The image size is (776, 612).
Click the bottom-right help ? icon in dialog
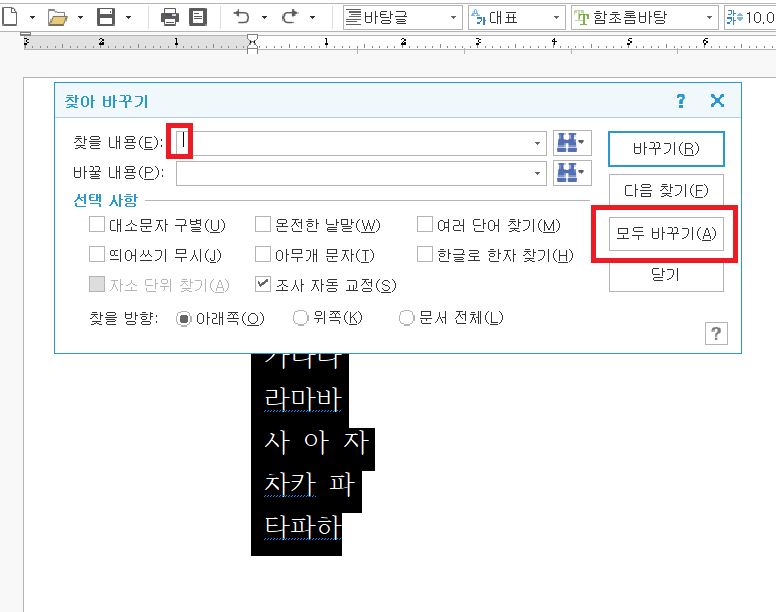click(x=716, y=333)
